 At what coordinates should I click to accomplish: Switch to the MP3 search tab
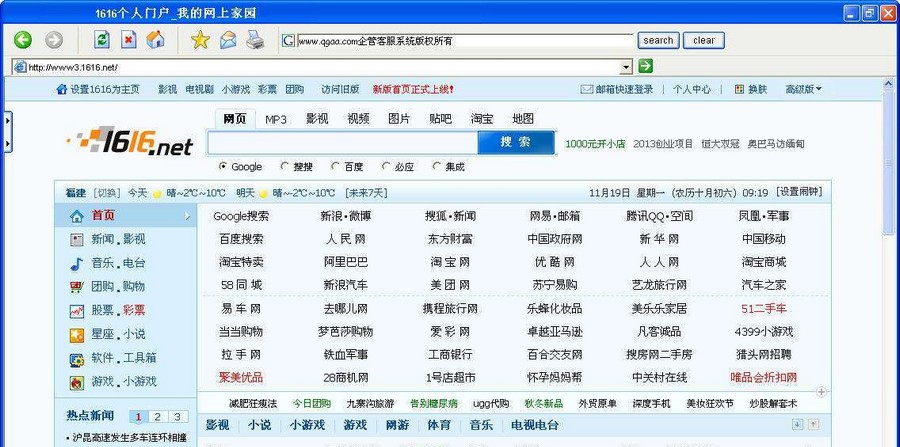pyautogui.click(x=276, y=119)
